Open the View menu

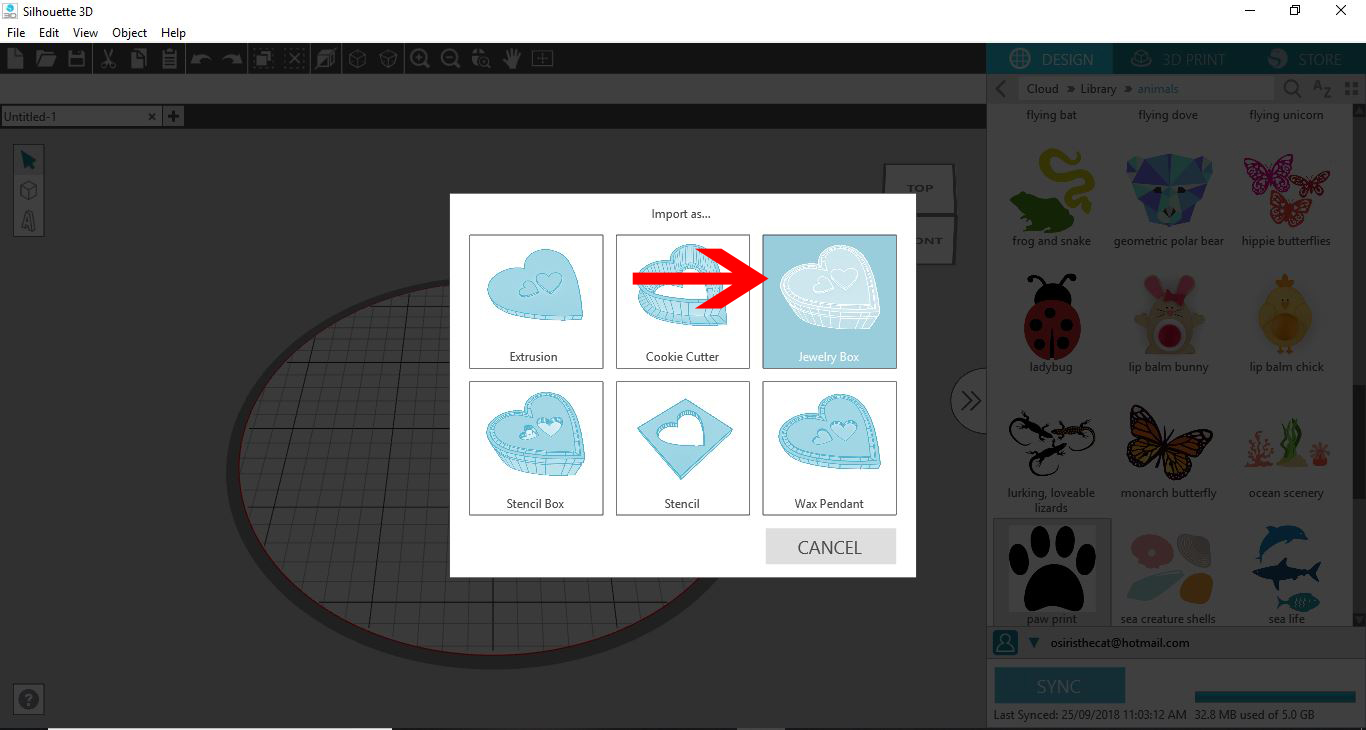[x=85, y=33]
